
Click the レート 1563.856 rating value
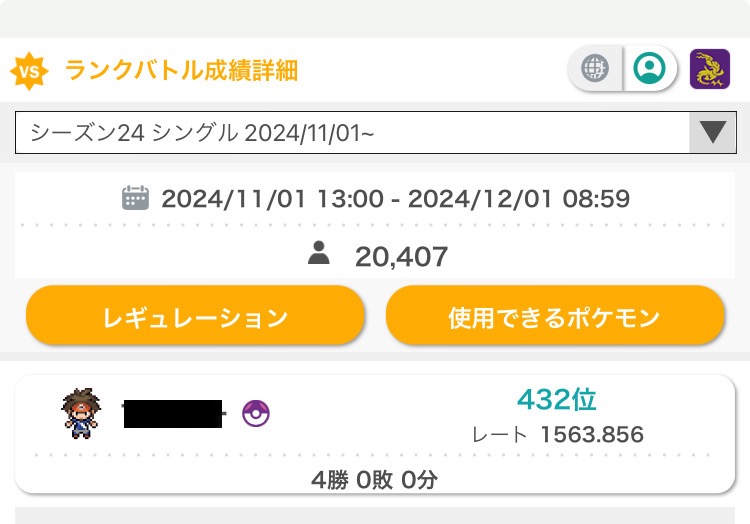pos(558,435)
